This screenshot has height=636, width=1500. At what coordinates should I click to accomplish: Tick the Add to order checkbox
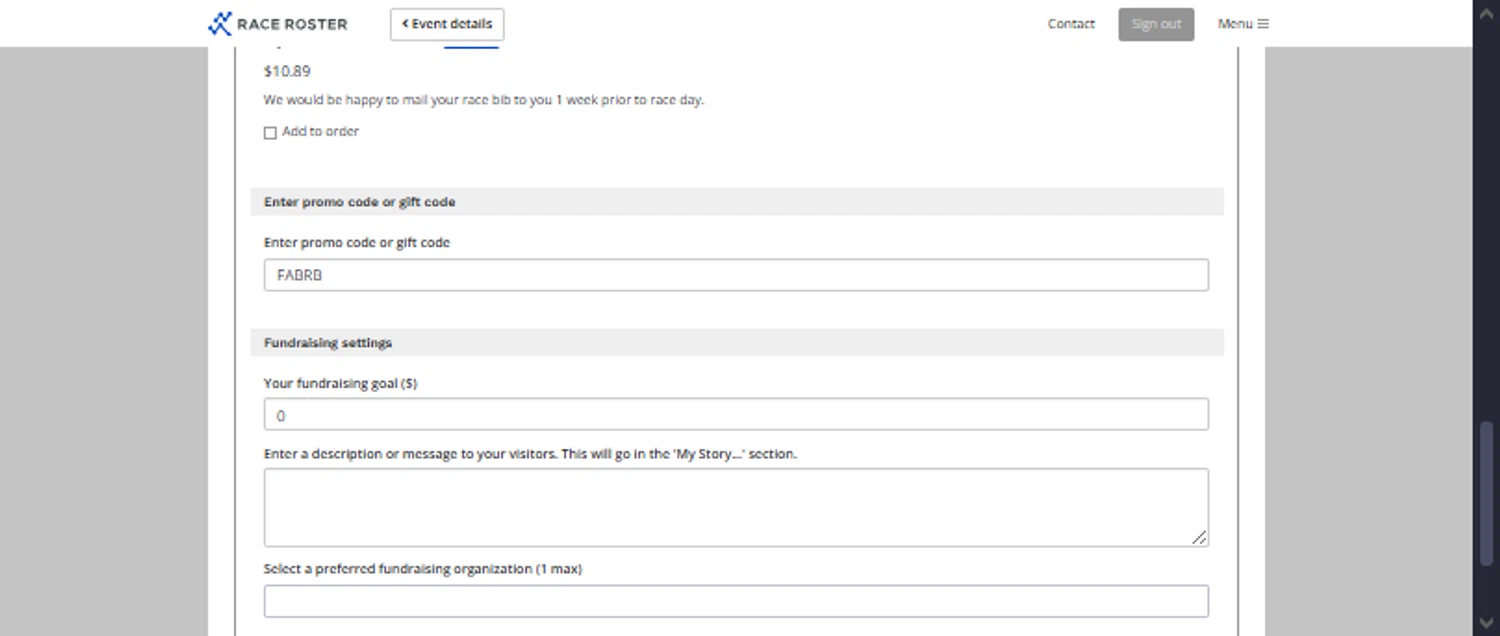pyautogui.click(x=270, y=133)
